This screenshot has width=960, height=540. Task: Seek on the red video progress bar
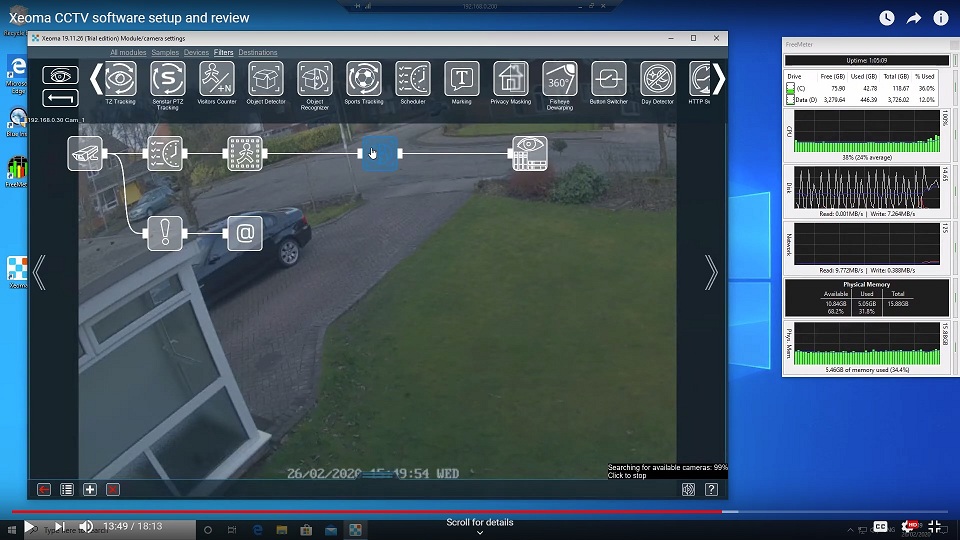(366, 511)
